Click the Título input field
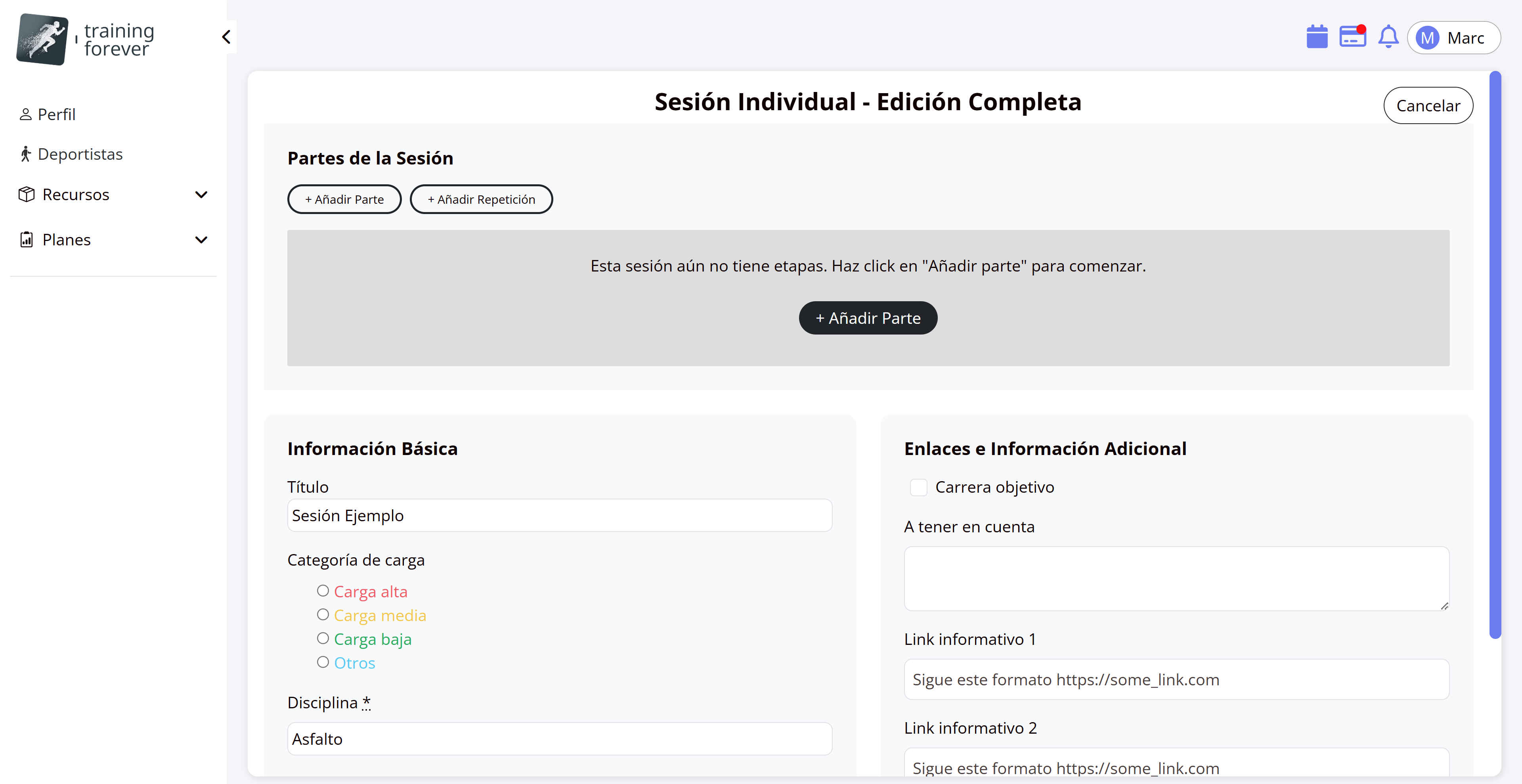This screenshot has height=784, width=1522. coord(559,516)
